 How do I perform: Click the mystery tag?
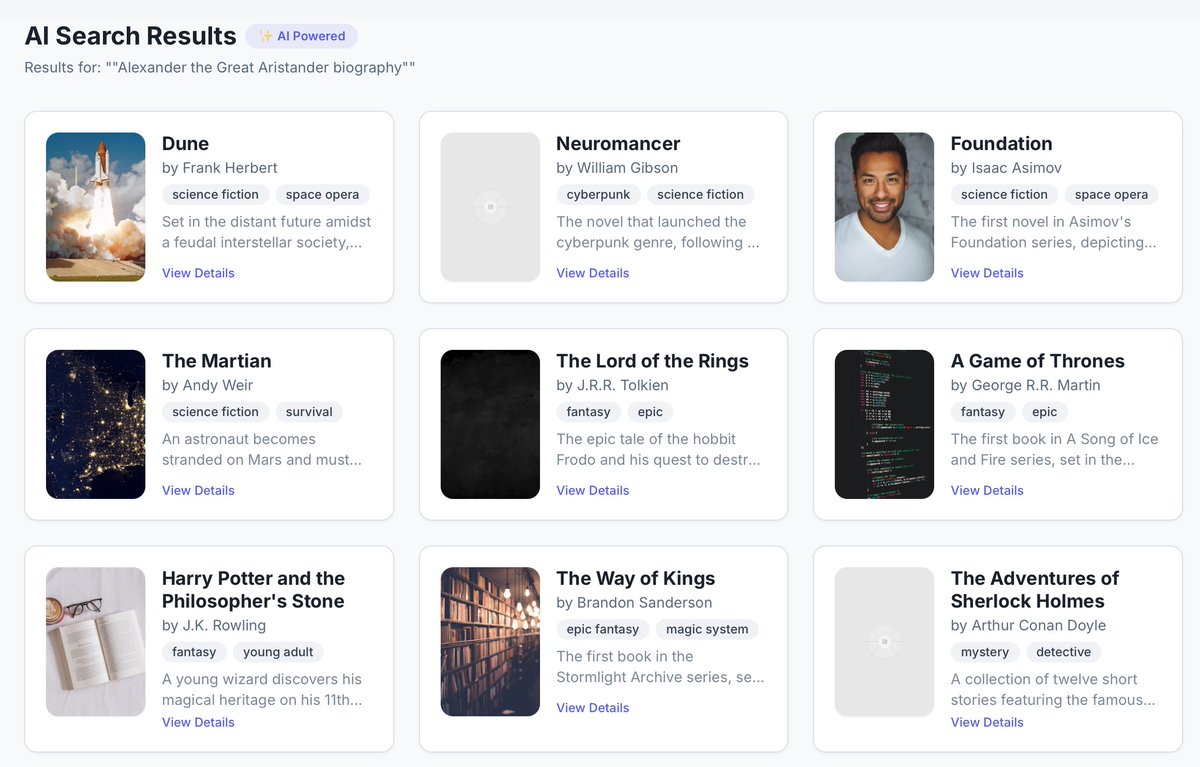[x=985, y=652]
